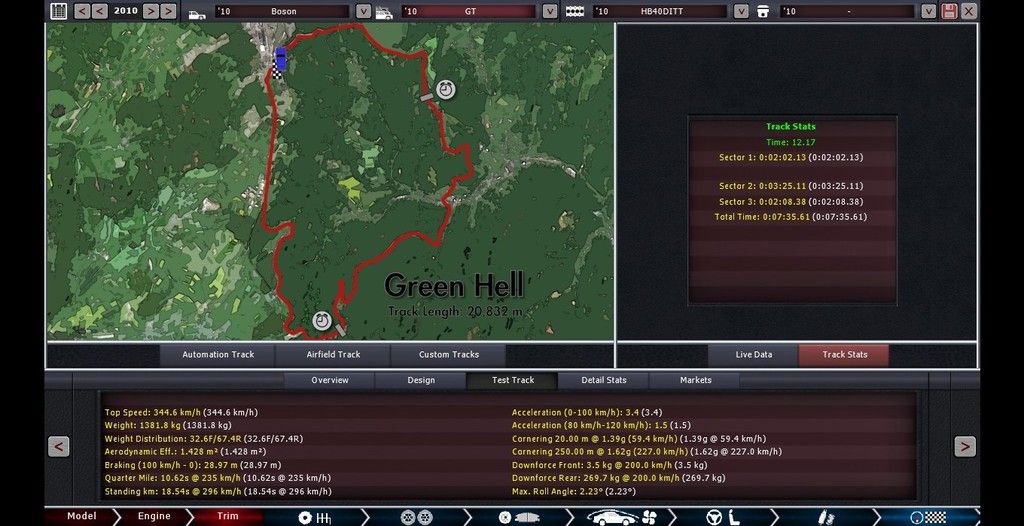Viewport: 1024px width, 526px height.
Task: Select the Airfield Track button
Action: click(x=333, y=355)
